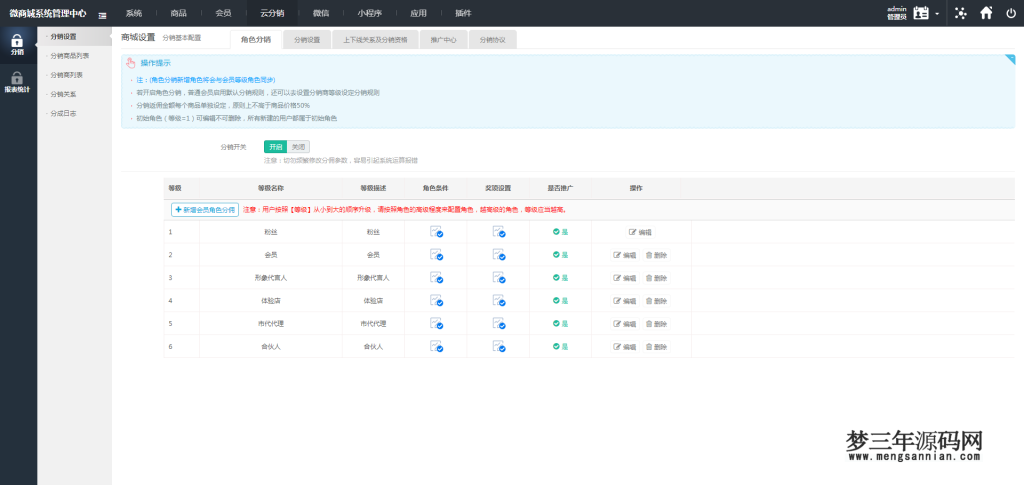The height and width of the screenshot is (485, 1024).
Task: Click the power logout icon
Action: [x=1010, y=13]
